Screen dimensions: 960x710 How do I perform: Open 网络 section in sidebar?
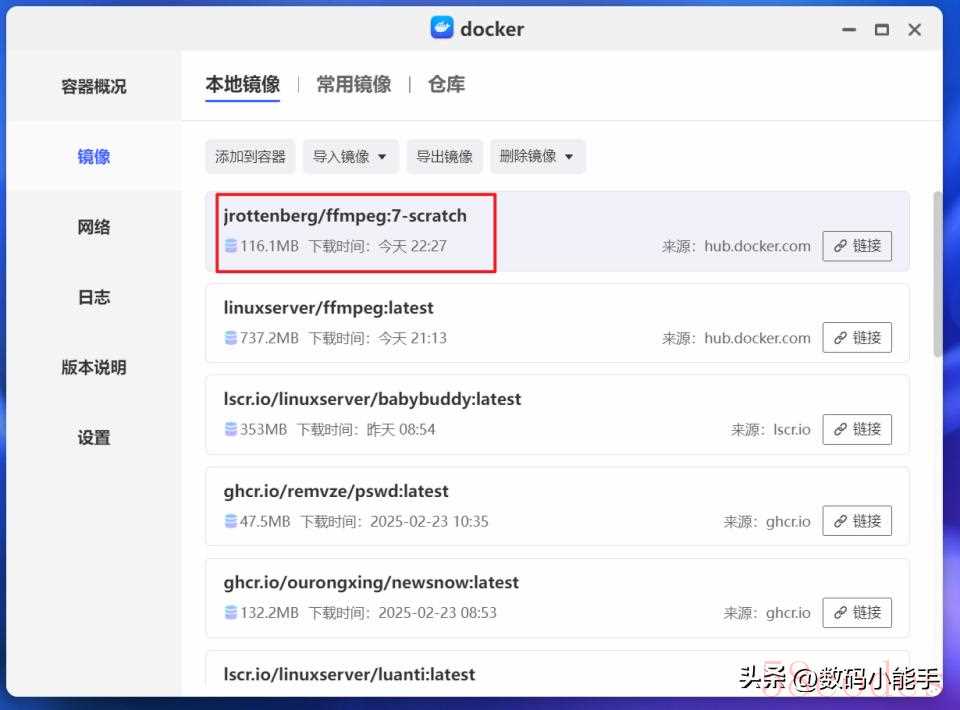pyautogui.click(x=94, y=227)
